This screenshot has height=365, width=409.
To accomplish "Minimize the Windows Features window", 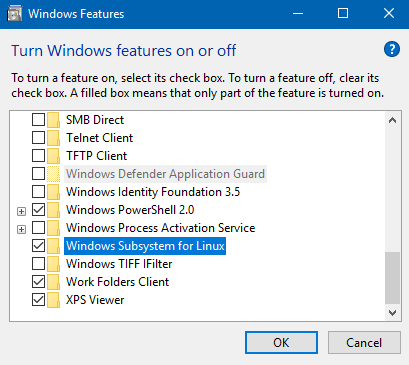I will click(298, 14).
